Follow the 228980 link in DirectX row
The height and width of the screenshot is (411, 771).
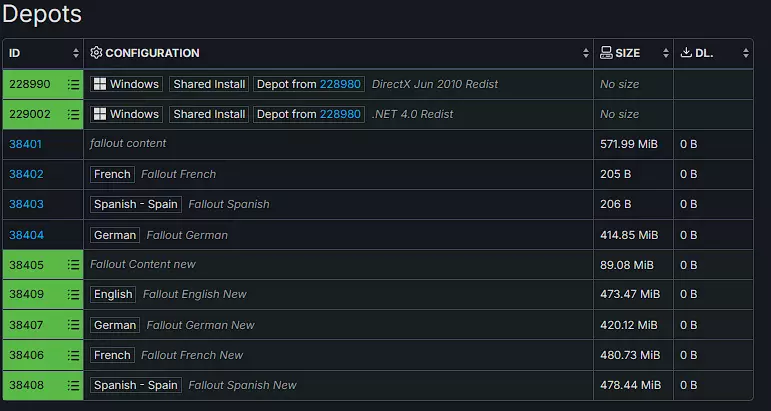click(x=340, y=84)
